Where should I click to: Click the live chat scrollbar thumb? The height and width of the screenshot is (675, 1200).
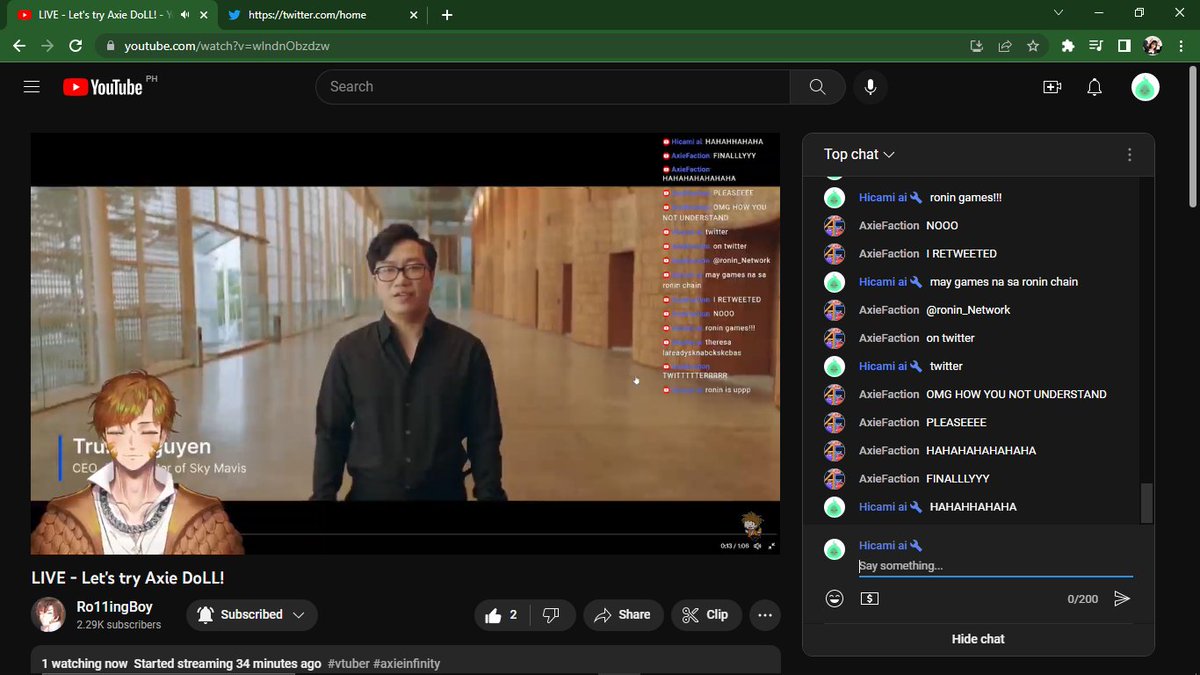pyautogui.click(x=1147, y=503)
